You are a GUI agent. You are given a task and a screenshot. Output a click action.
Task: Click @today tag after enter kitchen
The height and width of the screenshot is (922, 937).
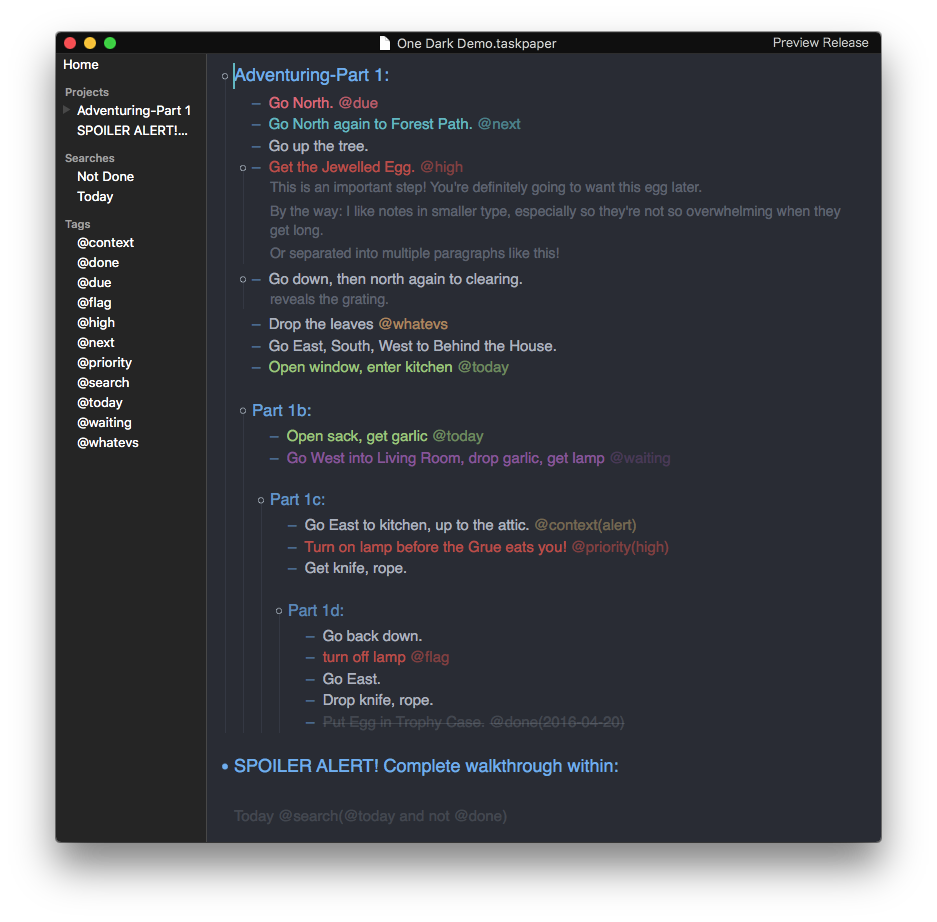pyautogui.click(x=483, y=367)
